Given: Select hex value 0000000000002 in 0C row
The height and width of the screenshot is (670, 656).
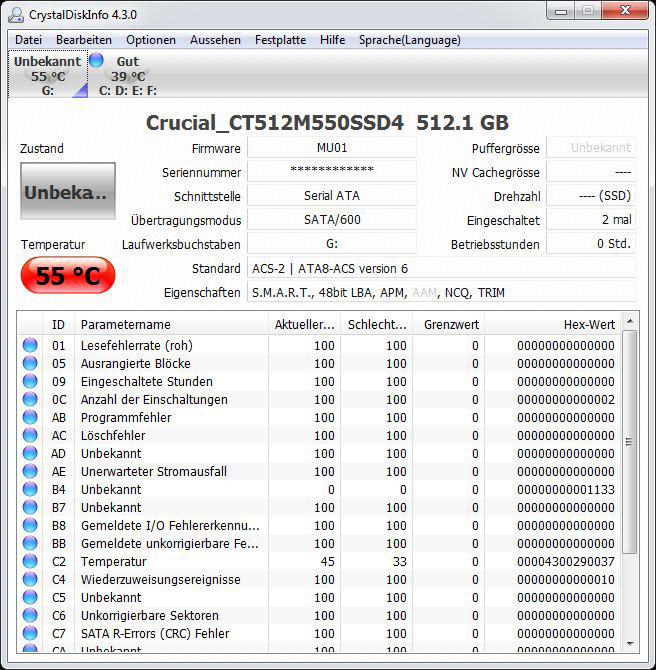Looking at the screenshot, I should pyautogui.click(x=565, y=400).
